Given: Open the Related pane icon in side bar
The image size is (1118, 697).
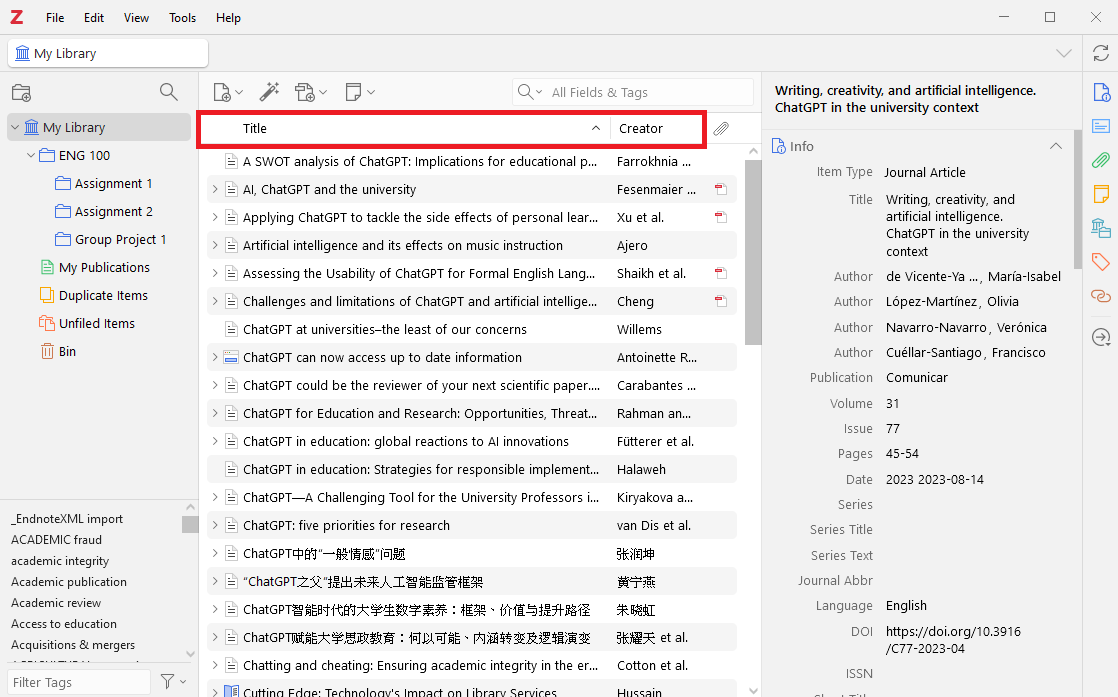Looking at the screenshot, I should click(1100, 296).
